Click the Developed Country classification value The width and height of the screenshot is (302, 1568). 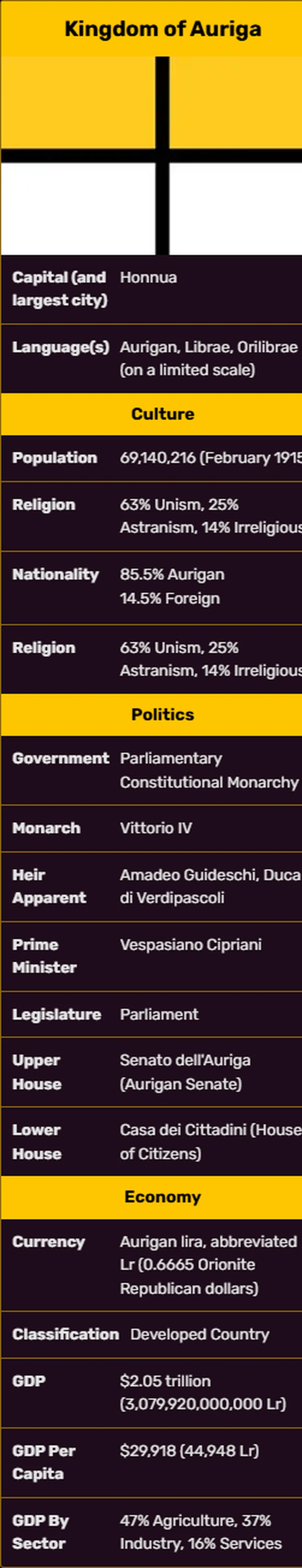pyautogui.click(x=200, y=1334)
